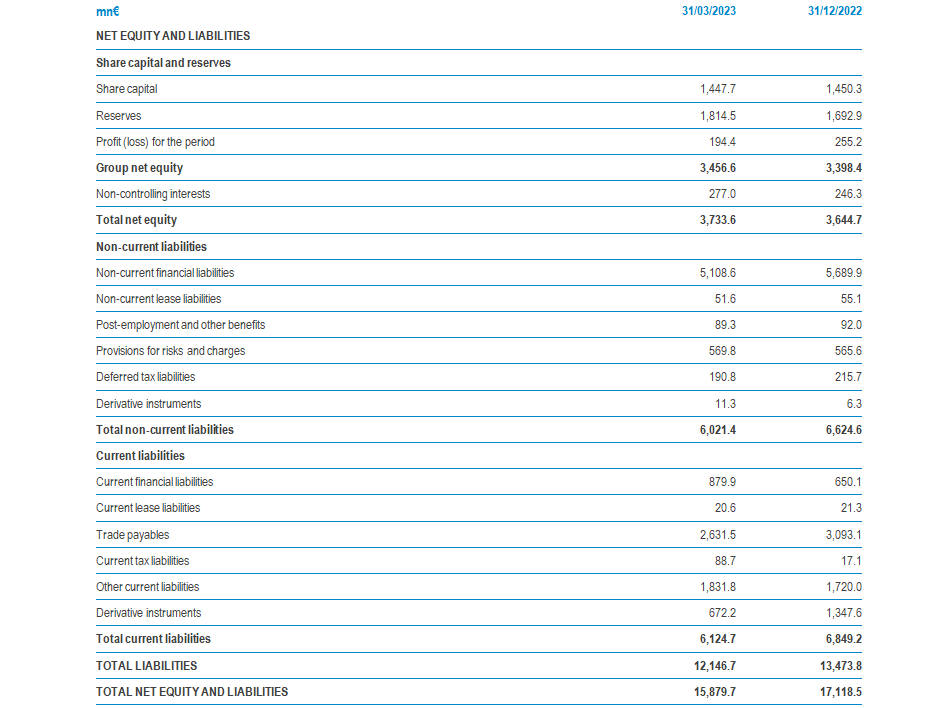Screen dimensions: 949x708
Task: Click total non-current value 6,021.4
Action: coord(718,430)
